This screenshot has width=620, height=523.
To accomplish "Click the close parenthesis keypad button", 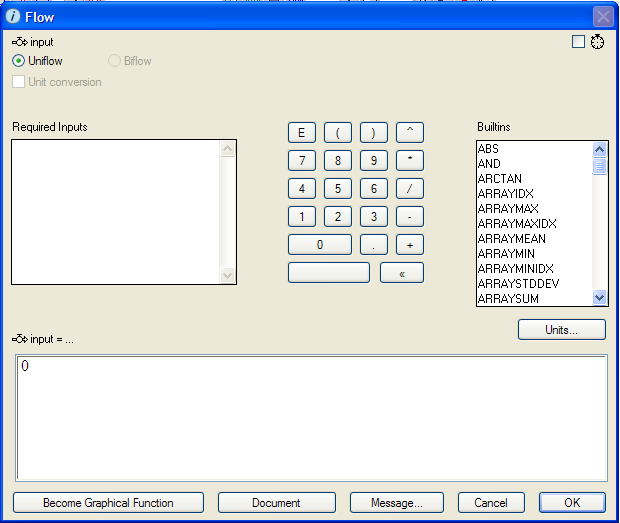I will (374, 133).
